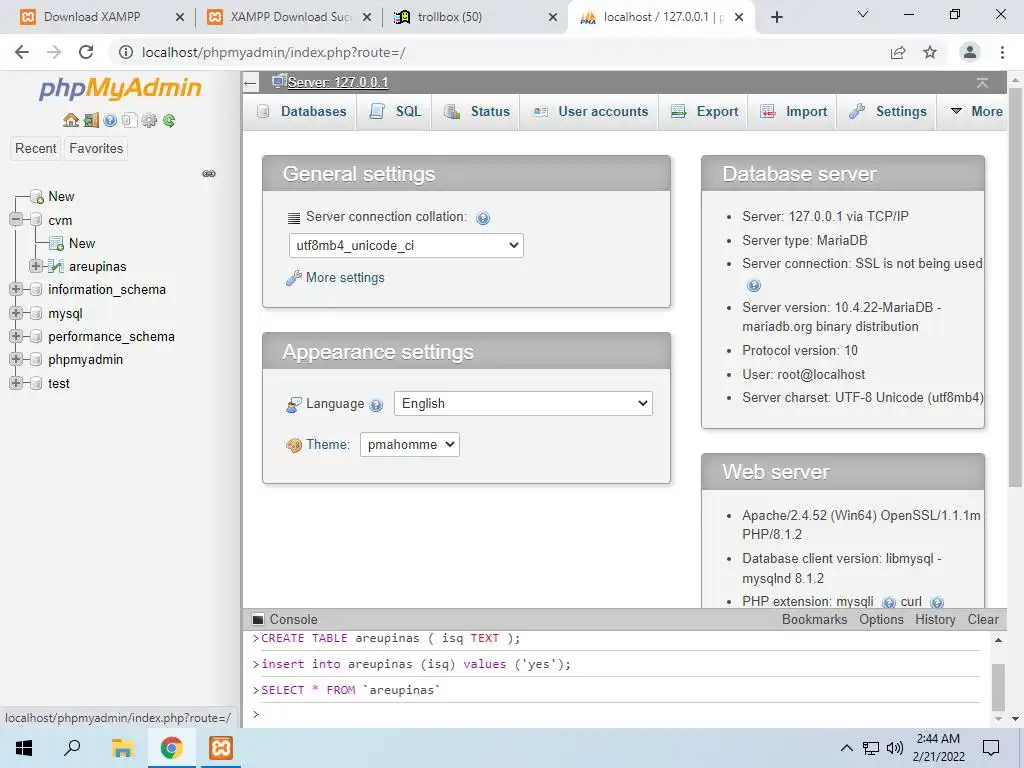Reload the browser page
This screenshot has width=1024, height=768.
point(86,52)
